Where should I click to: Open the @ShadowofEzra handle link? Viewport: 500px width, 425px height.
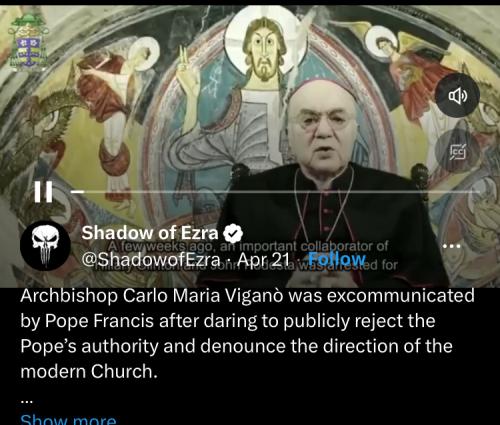151,259
